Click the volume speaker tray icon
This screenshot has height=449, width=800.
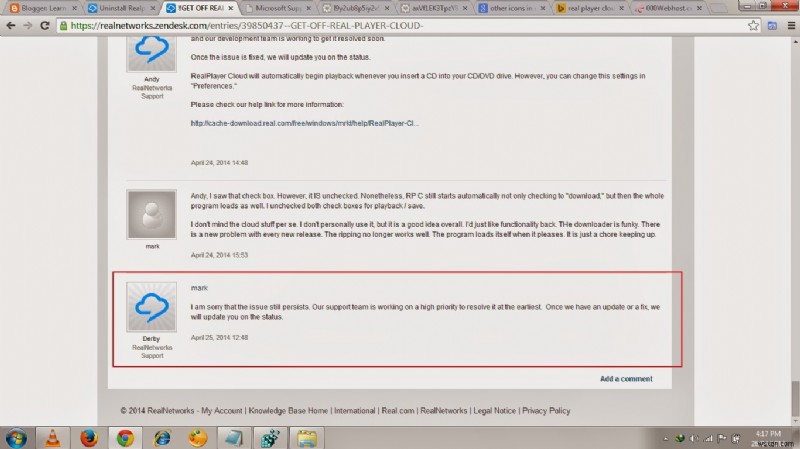coord(693,438)
